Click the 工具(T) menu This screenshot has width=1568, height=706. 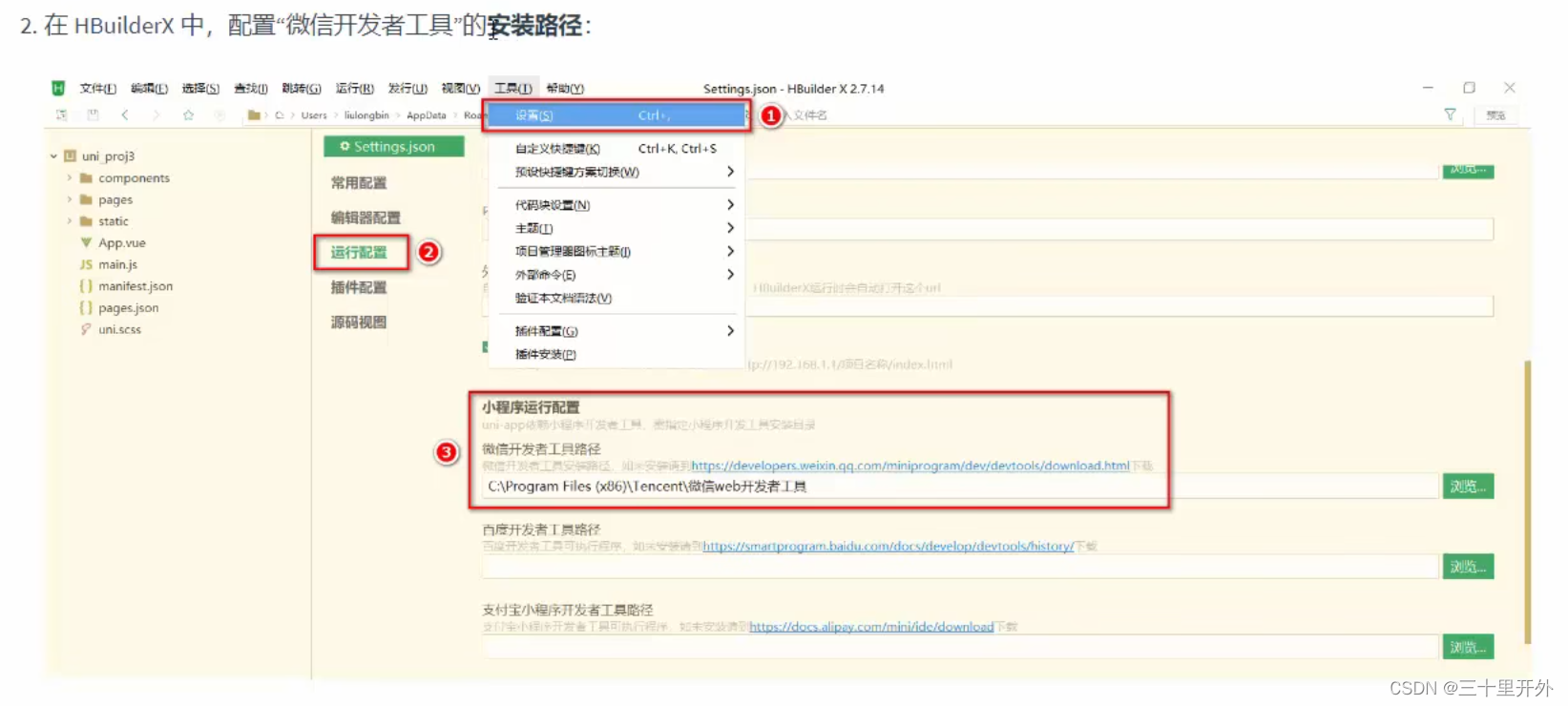coord(513,88)
